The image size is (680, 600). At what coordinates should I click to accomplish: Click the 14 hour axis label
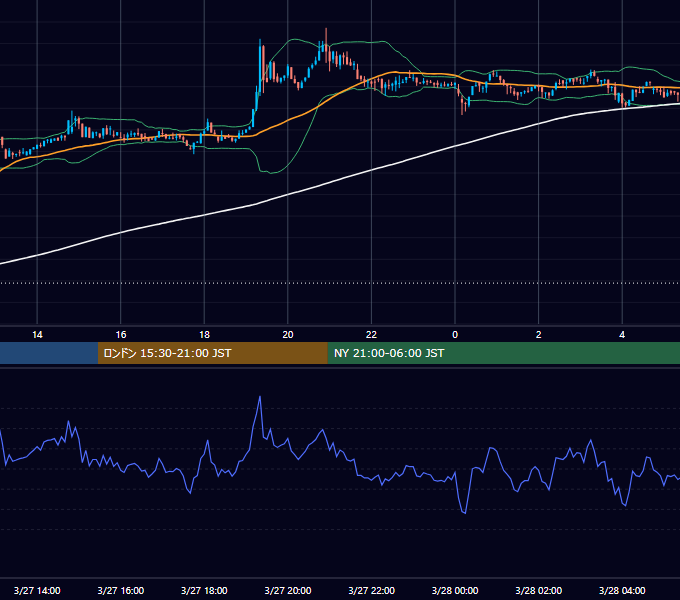tap(37, 335)
